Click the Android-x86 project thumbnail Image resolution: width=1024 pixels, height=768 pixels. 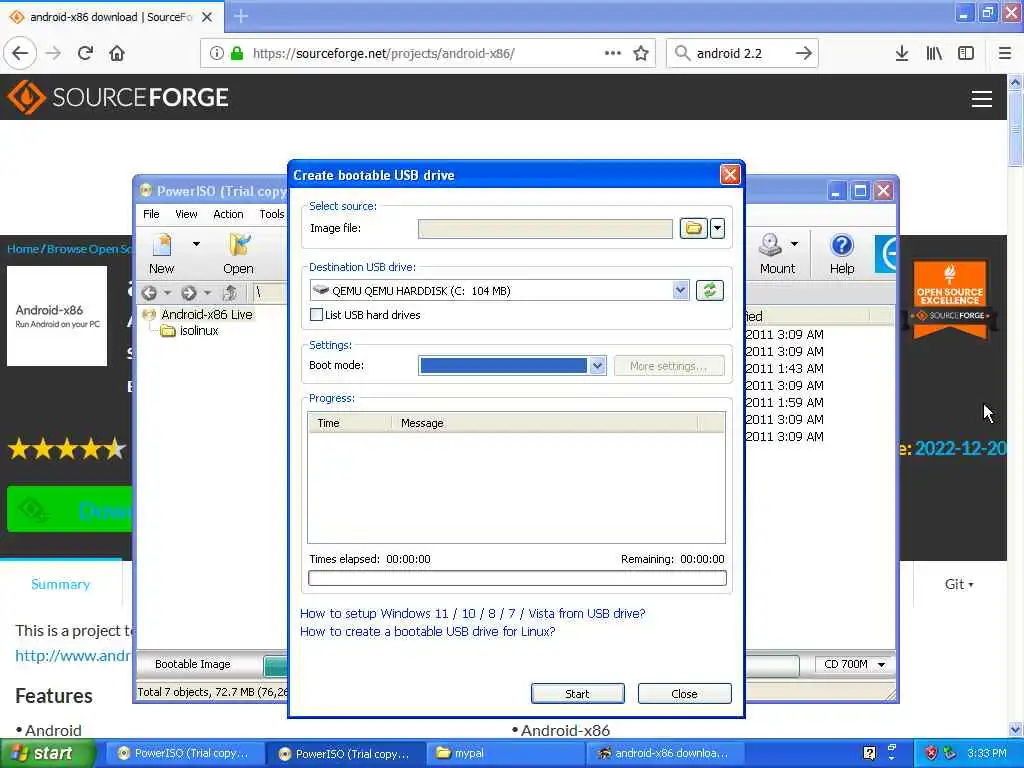click(x=57, y=316)
